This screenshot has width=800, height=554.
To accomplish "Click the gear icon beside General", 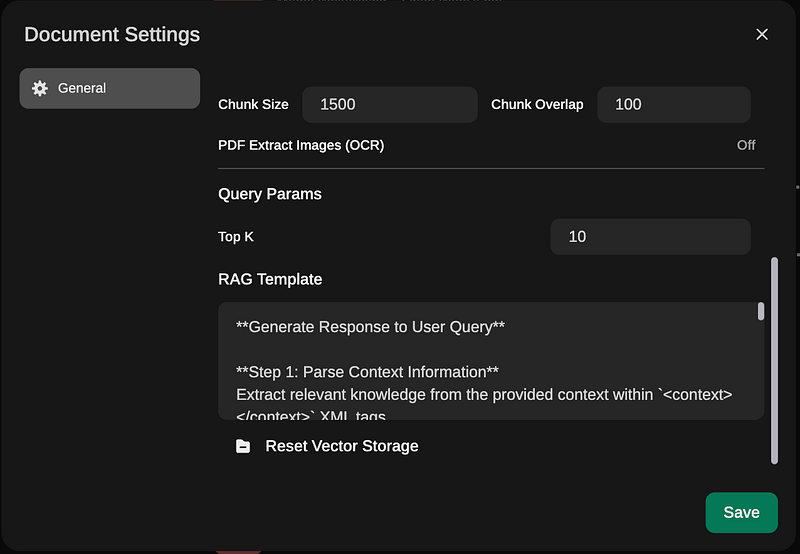I will pyautogui.click(x=40, y=88).
